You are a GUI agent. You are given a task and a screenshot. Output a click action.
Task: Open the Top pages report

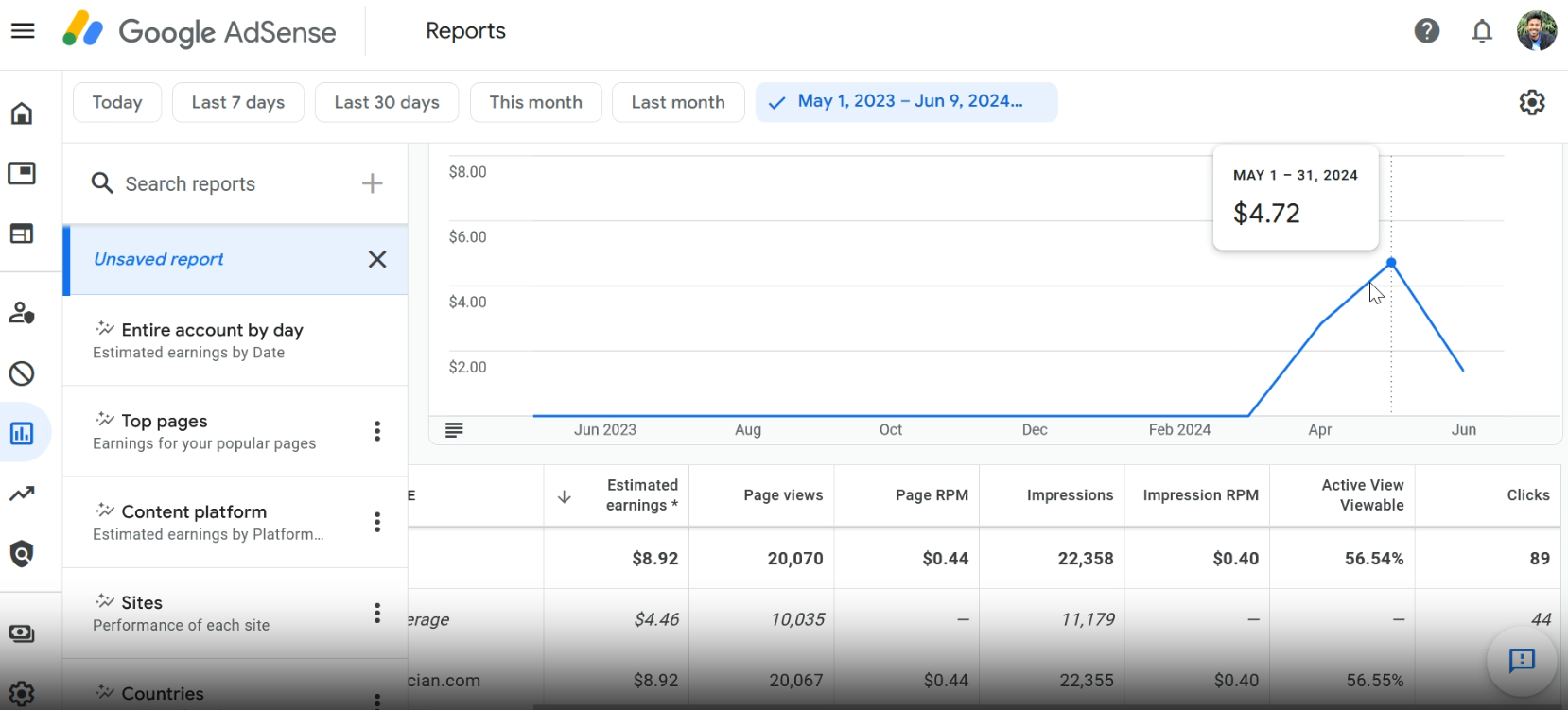click(235, 431)
